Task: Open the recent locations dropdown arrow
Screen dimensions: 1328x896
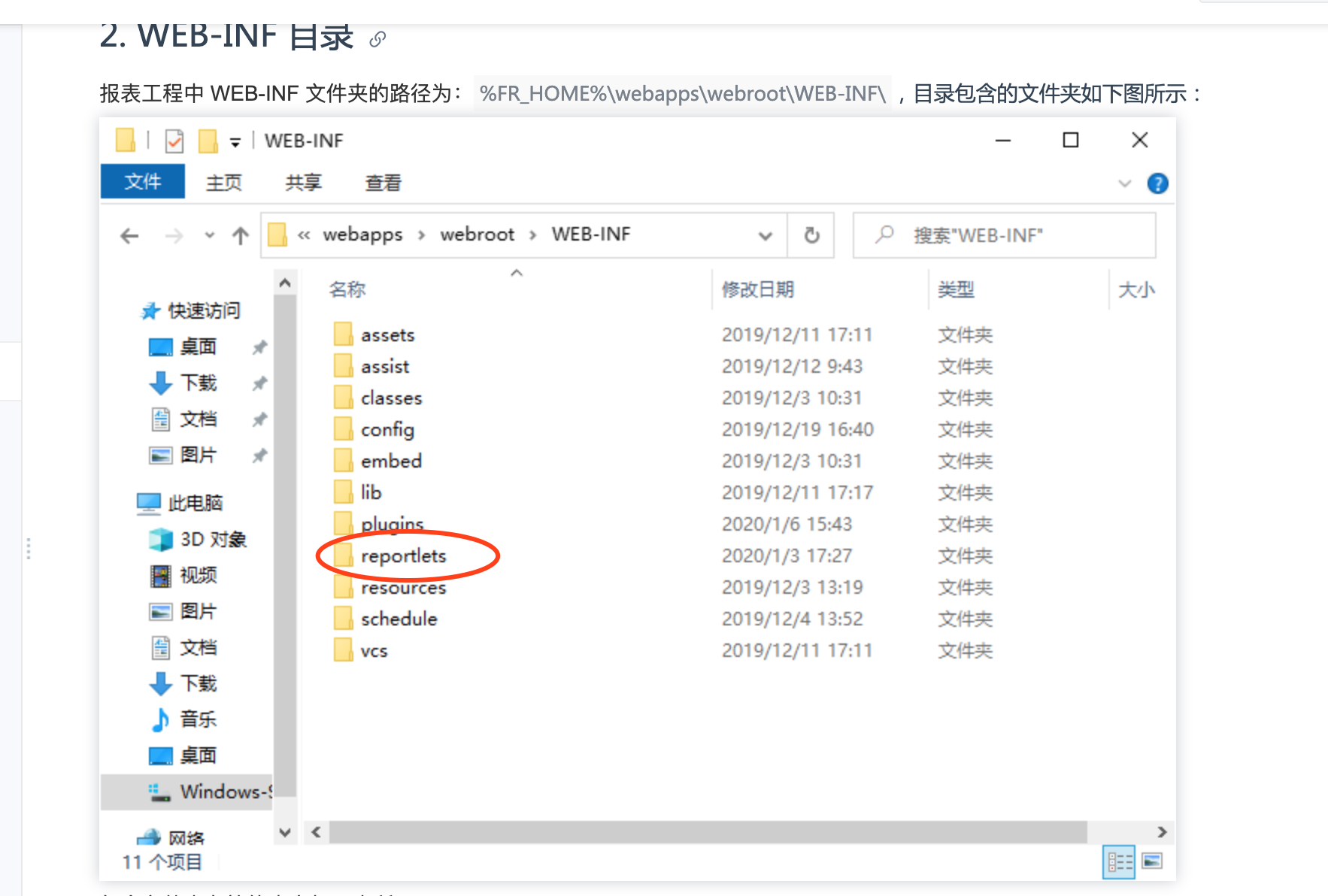Action: pyautogui.click(x=210, y=236)
